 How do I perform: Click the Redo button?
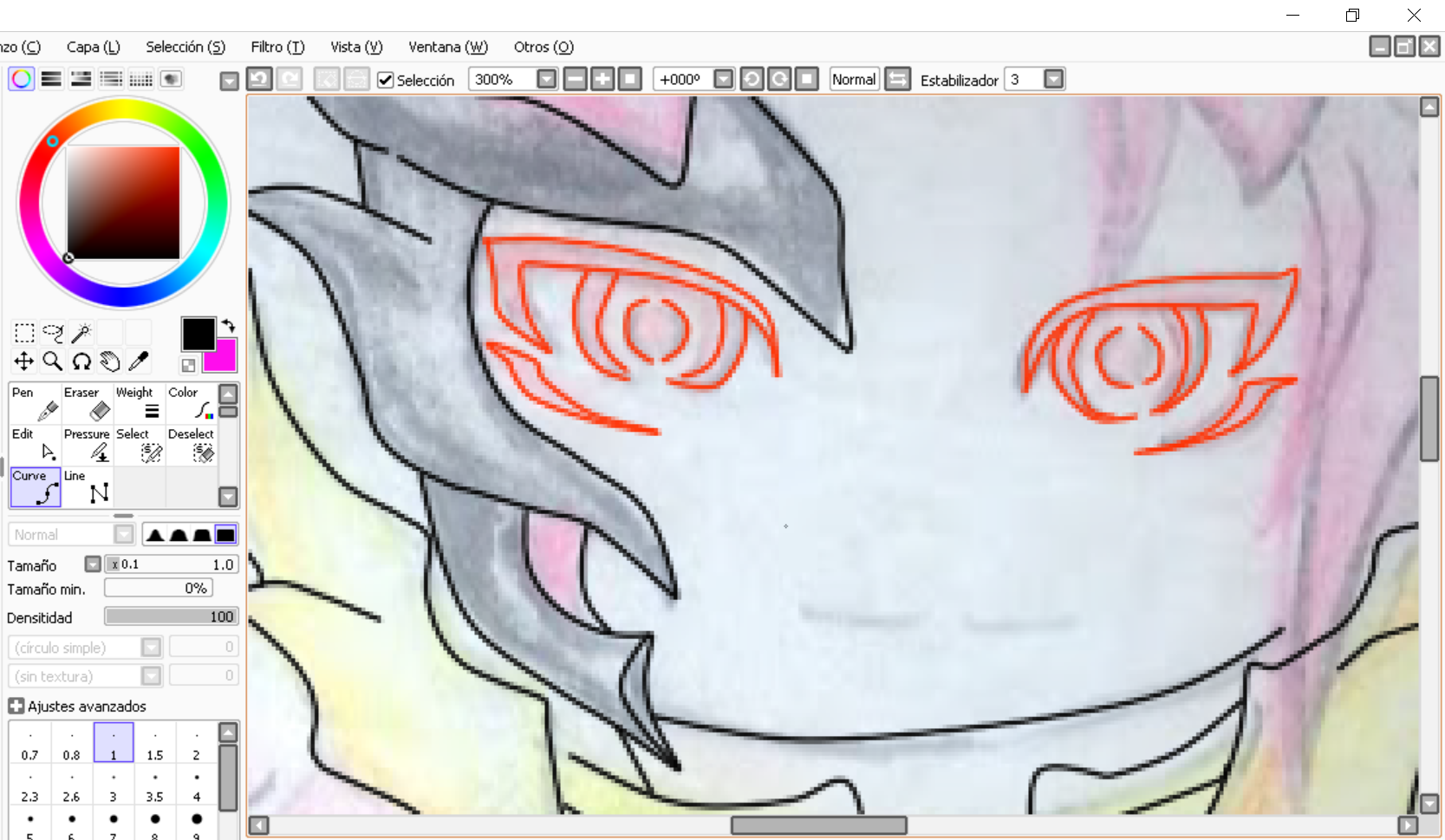(290, 80)
